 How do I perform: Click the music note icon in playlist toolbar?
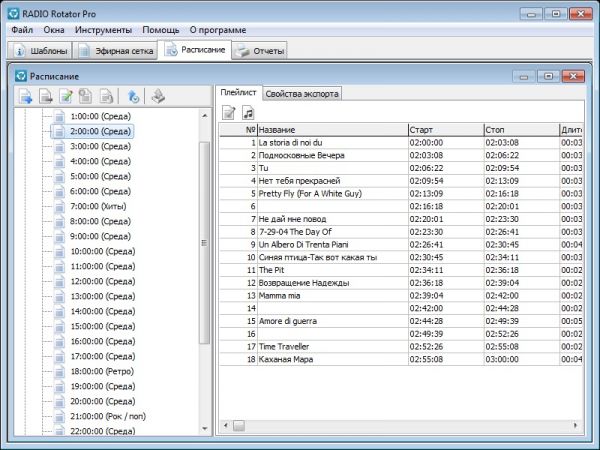click(x=248, y=112)
